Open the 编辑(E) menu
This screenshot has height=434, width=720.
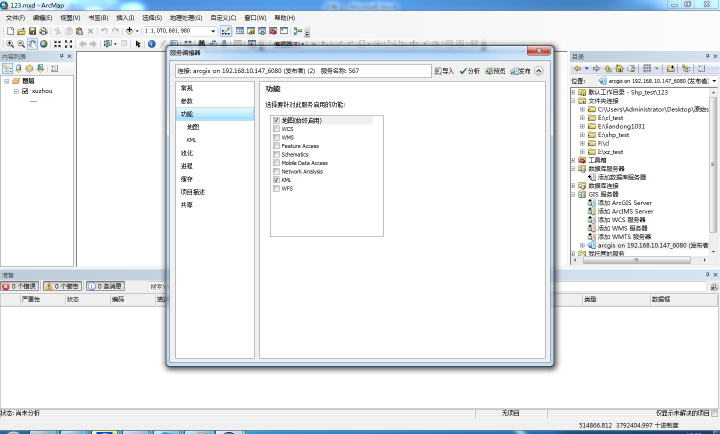click(42, 18)
